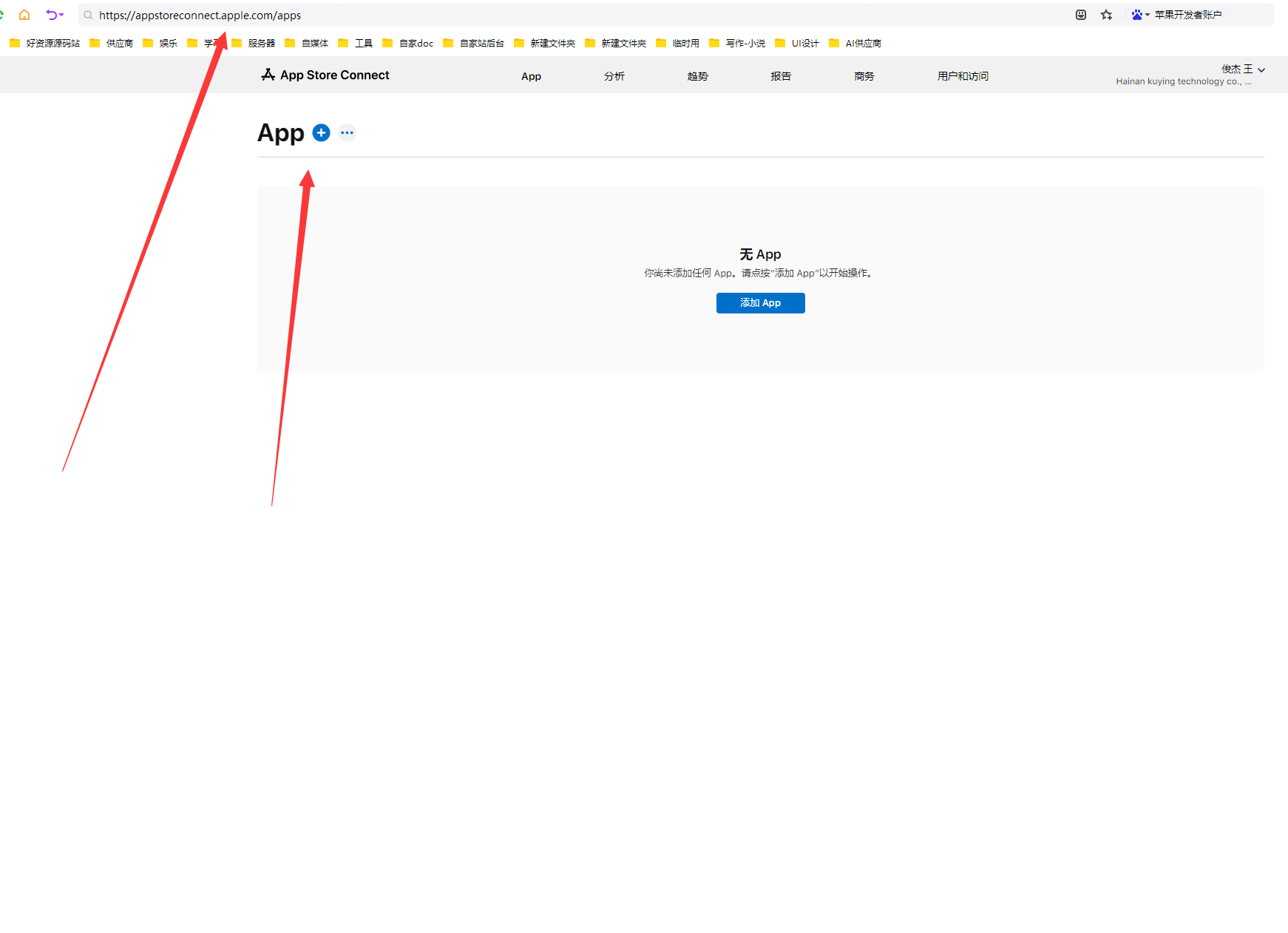
Task: Click the blue plus icon beside App heading
Action: (x=321, y=132)
